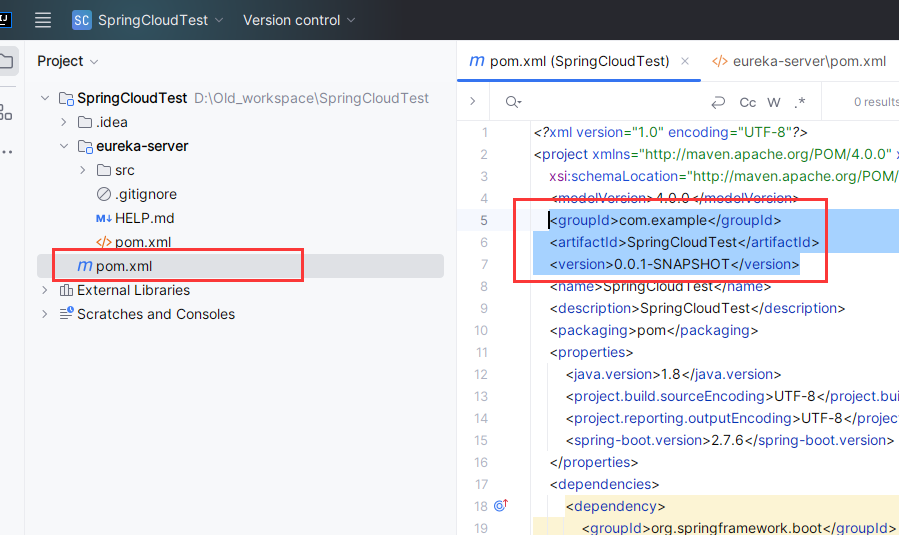Click the search history magnifier icon
Image resolution: width=899 pixels, height=535 pixels.
(x=513, y=102)
